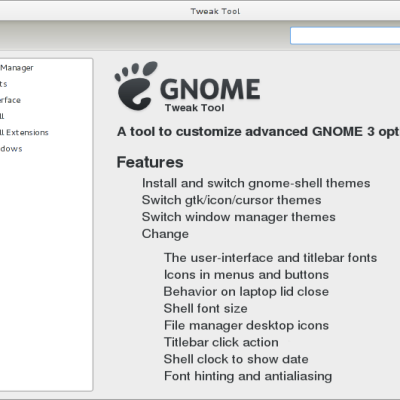
Task: Click 'Behavior on laptop lid close' text
Action: pyautogui.click(x=246, y=292)
